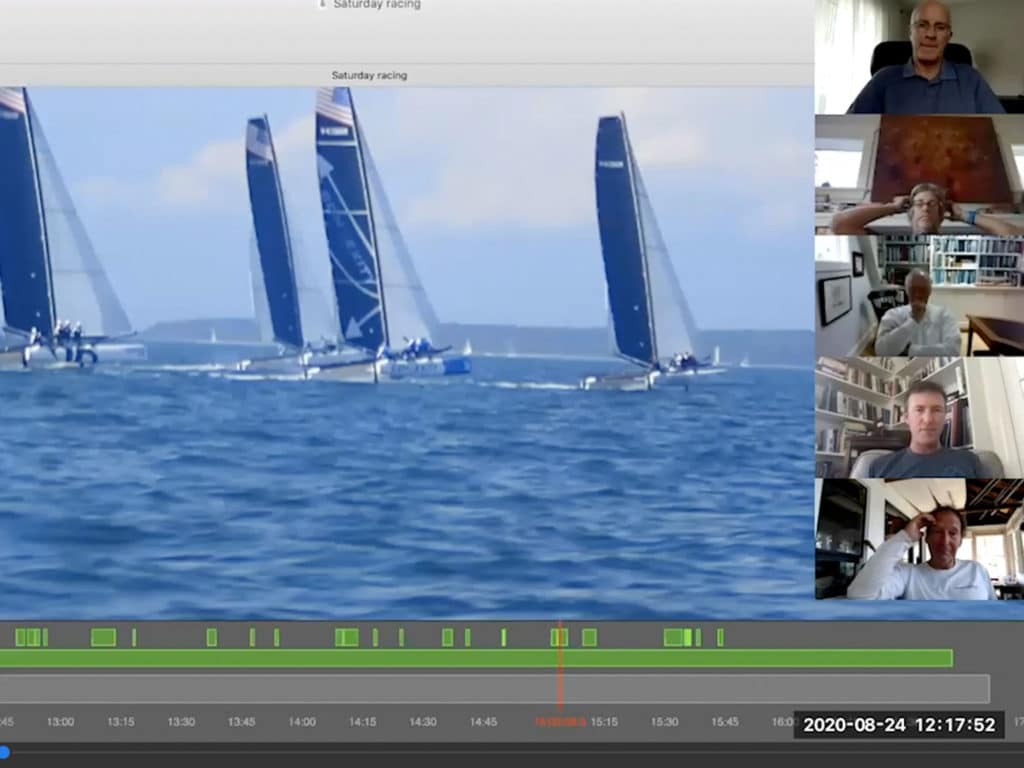1024x768 pixels.
Task: Click the main sailing race video
Action: 405,350
